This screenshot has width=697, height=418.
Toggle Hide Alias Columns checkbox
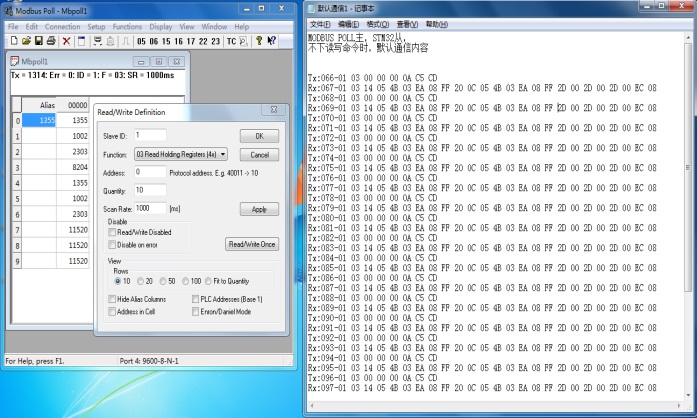click(x=112, y=299)
